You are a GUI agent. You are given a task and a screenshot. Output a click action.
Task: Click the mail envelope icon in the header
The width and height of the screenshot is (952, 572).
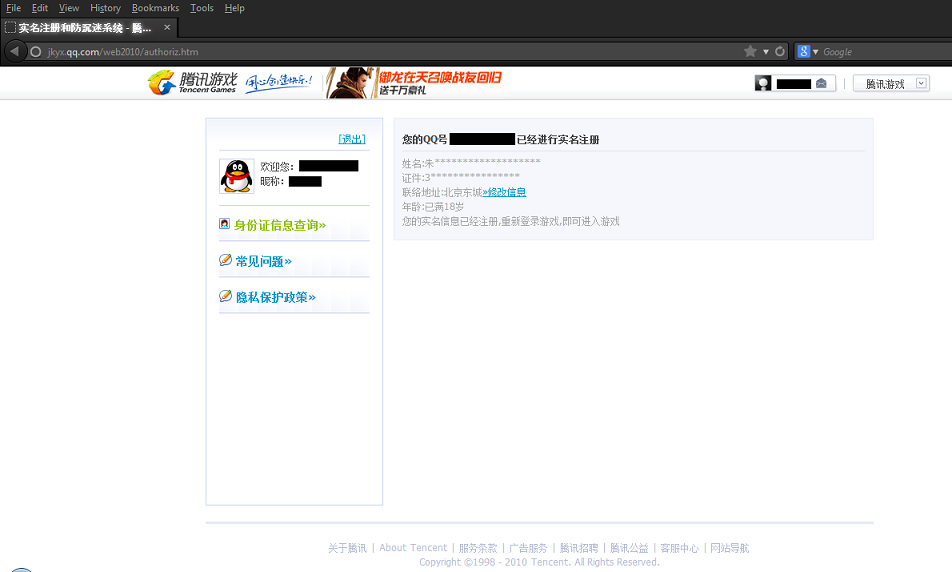(821, 84)
